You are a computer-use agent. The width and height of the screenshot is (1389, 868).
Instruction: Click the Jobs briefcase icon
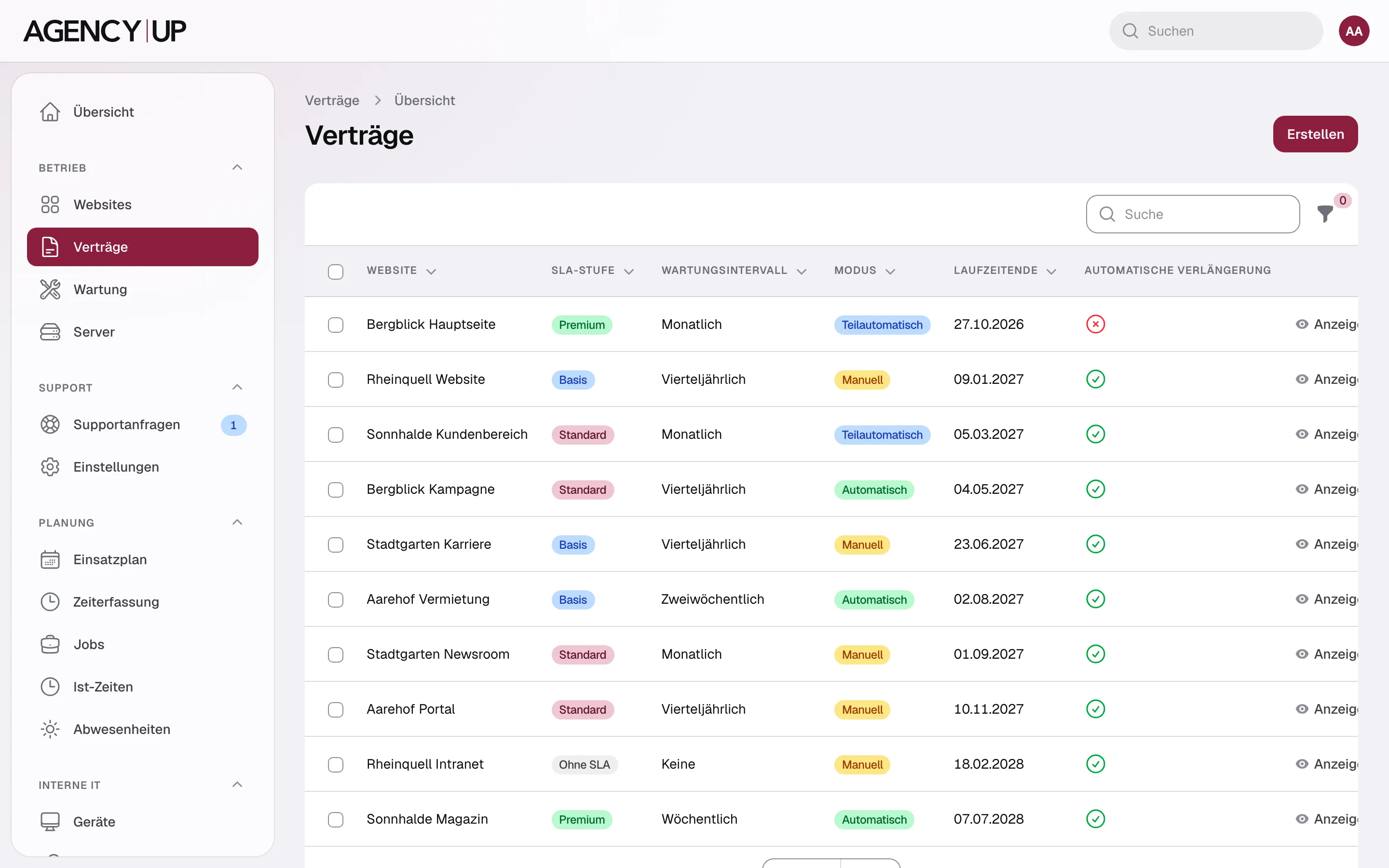50,644
